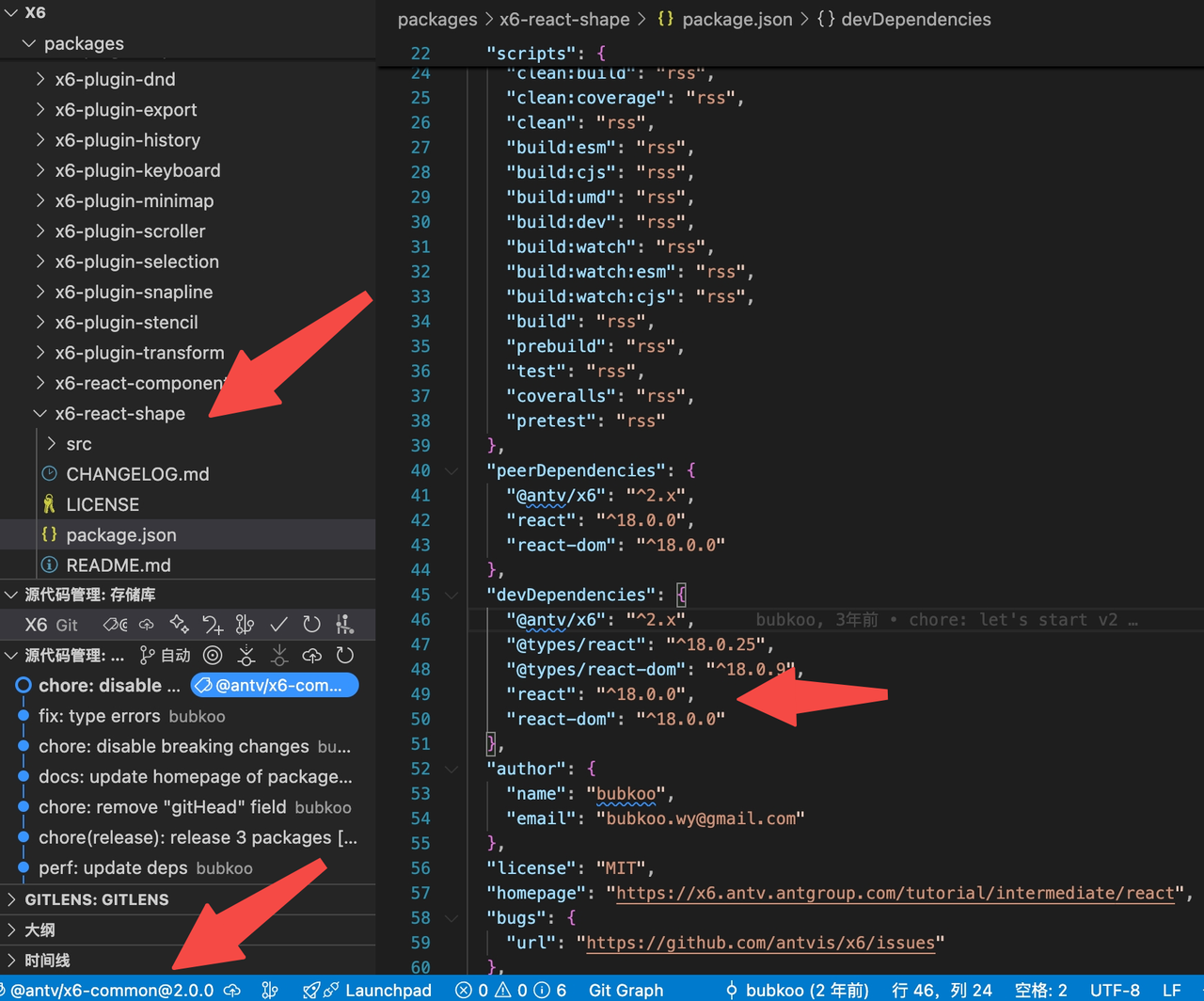Viewport: 1204px width, 1001px height.
Task: Open the CHANGELOG.md file in the explorer
Action: (137, 474)
